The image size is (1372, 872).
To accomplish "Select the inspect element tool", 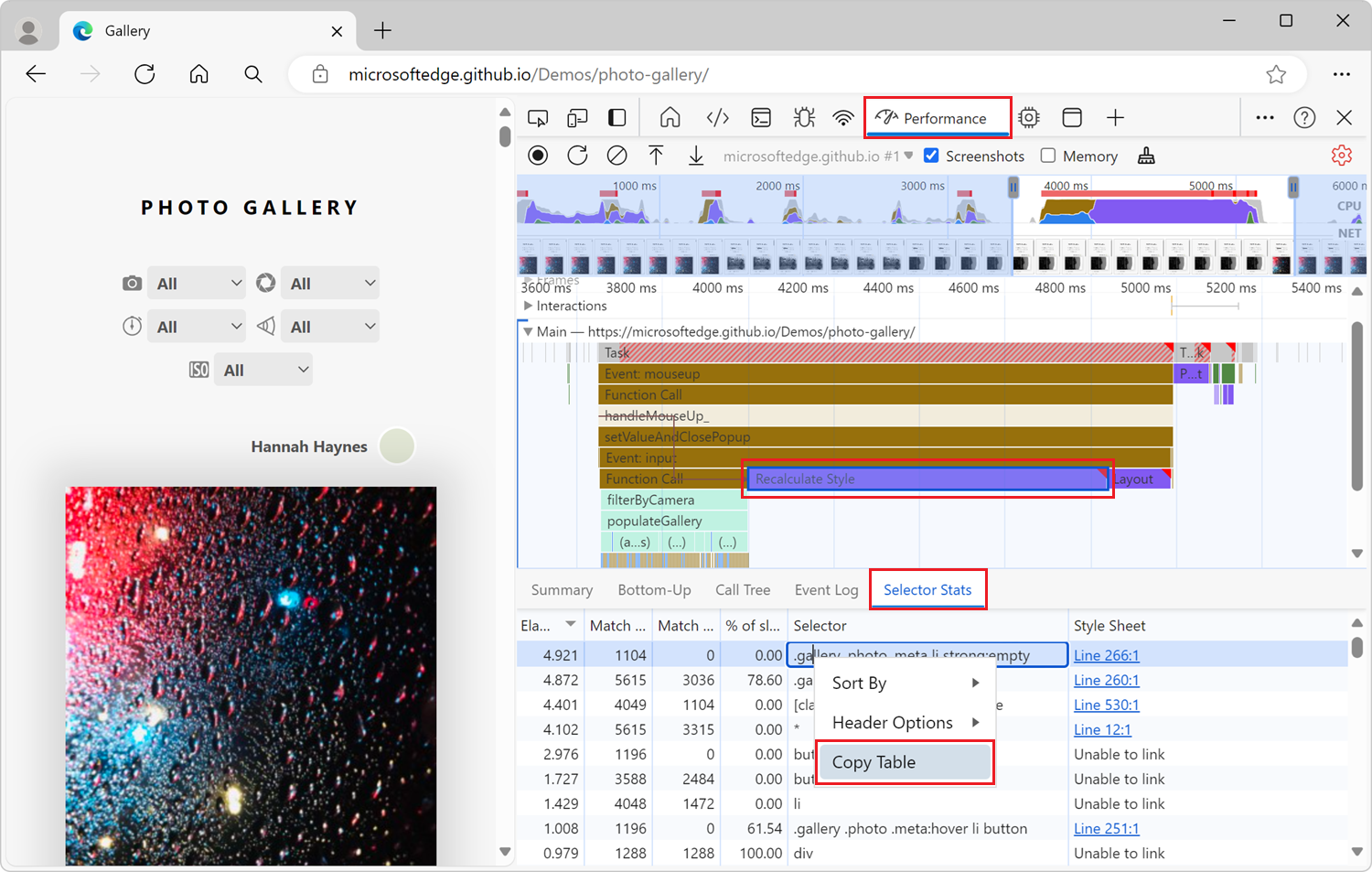I will pos(538,117).
